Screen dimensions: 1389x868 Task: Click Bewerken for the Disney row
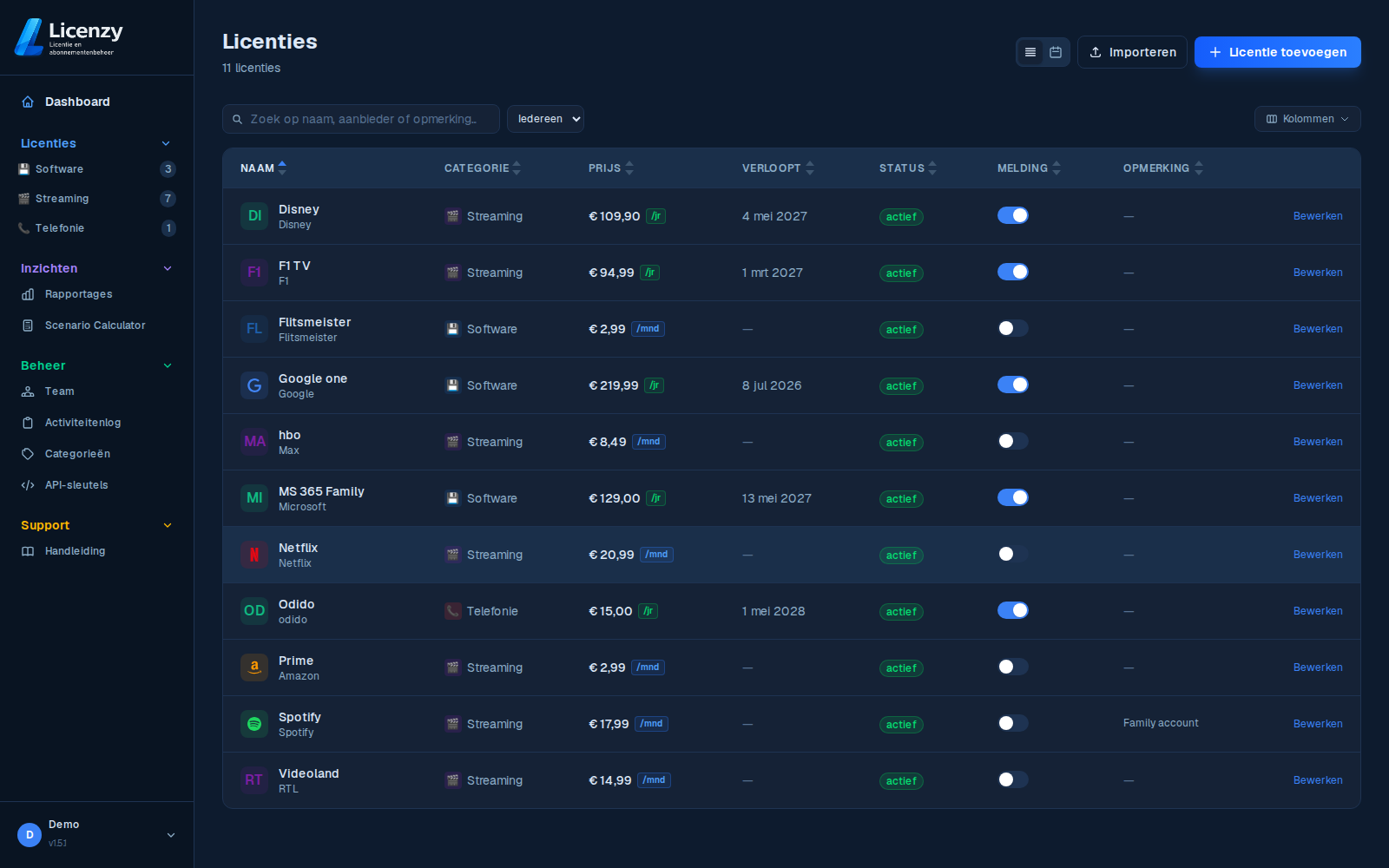(1318, 216)
